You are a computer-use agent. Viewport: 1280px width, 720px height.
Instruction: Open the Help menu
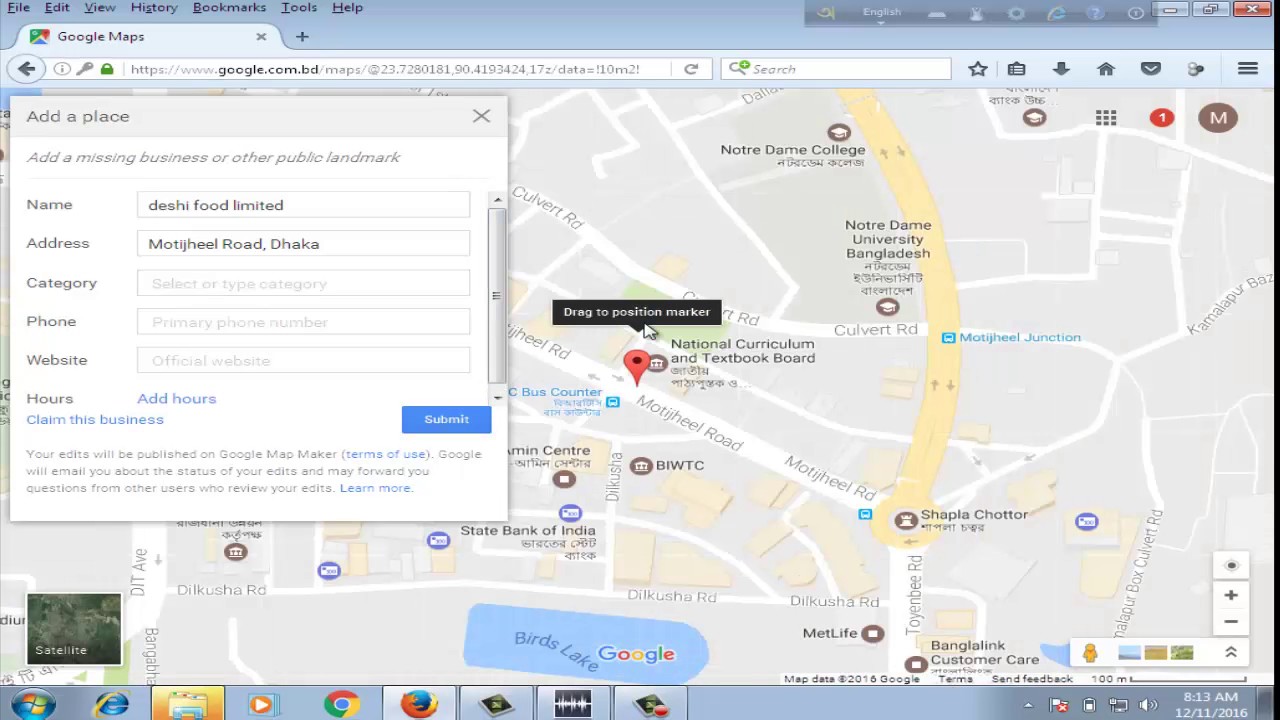[x=347, y=7]
